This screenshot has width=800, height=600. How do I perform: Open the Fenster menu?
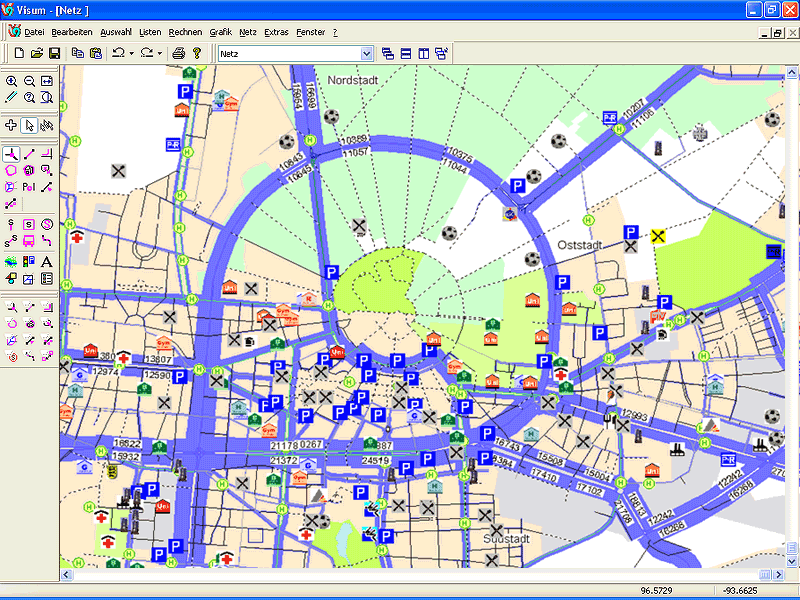tap(310, 32)
